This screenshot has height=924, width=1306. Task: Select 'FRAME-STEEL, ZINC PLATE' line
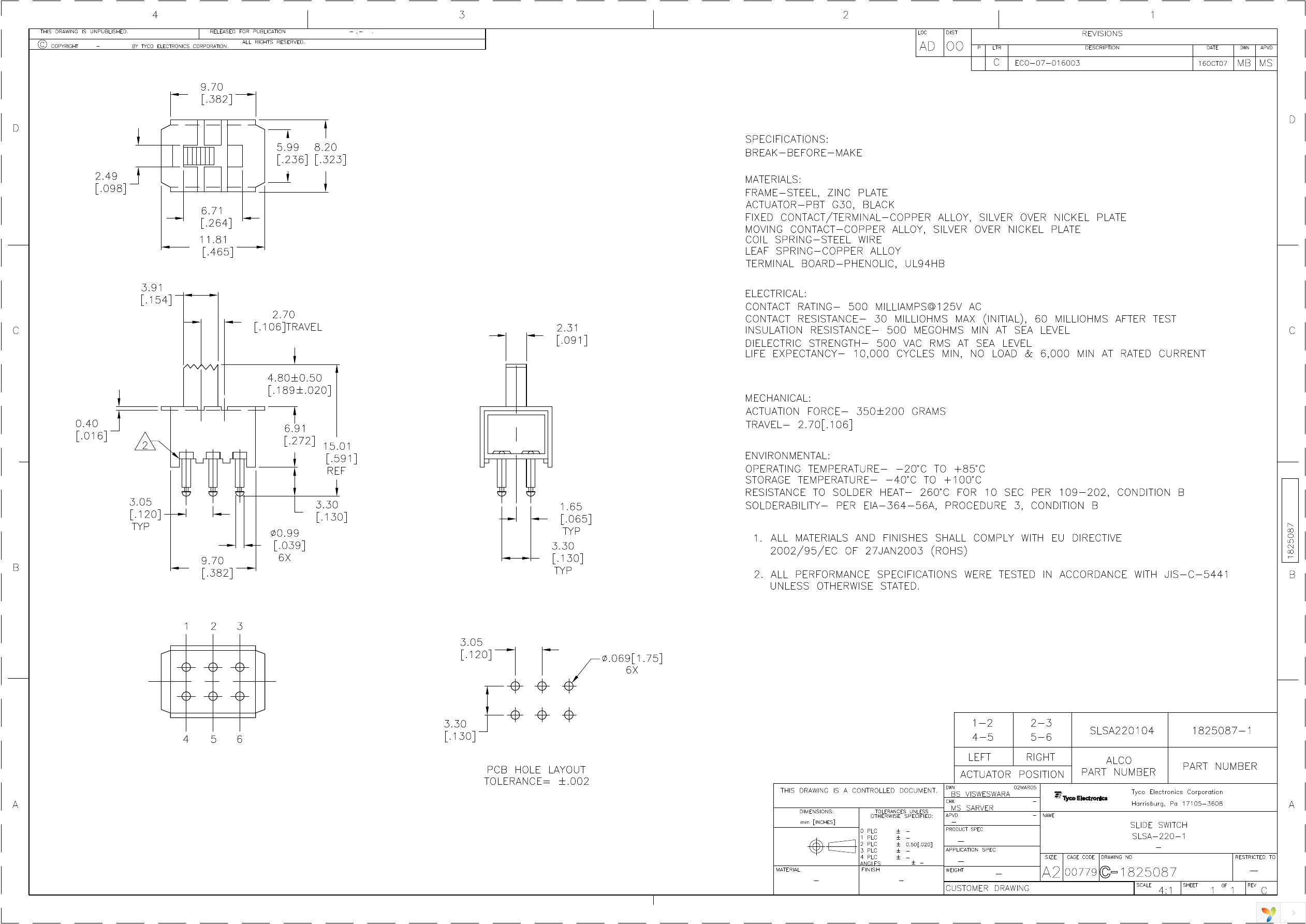pos(816,193)
